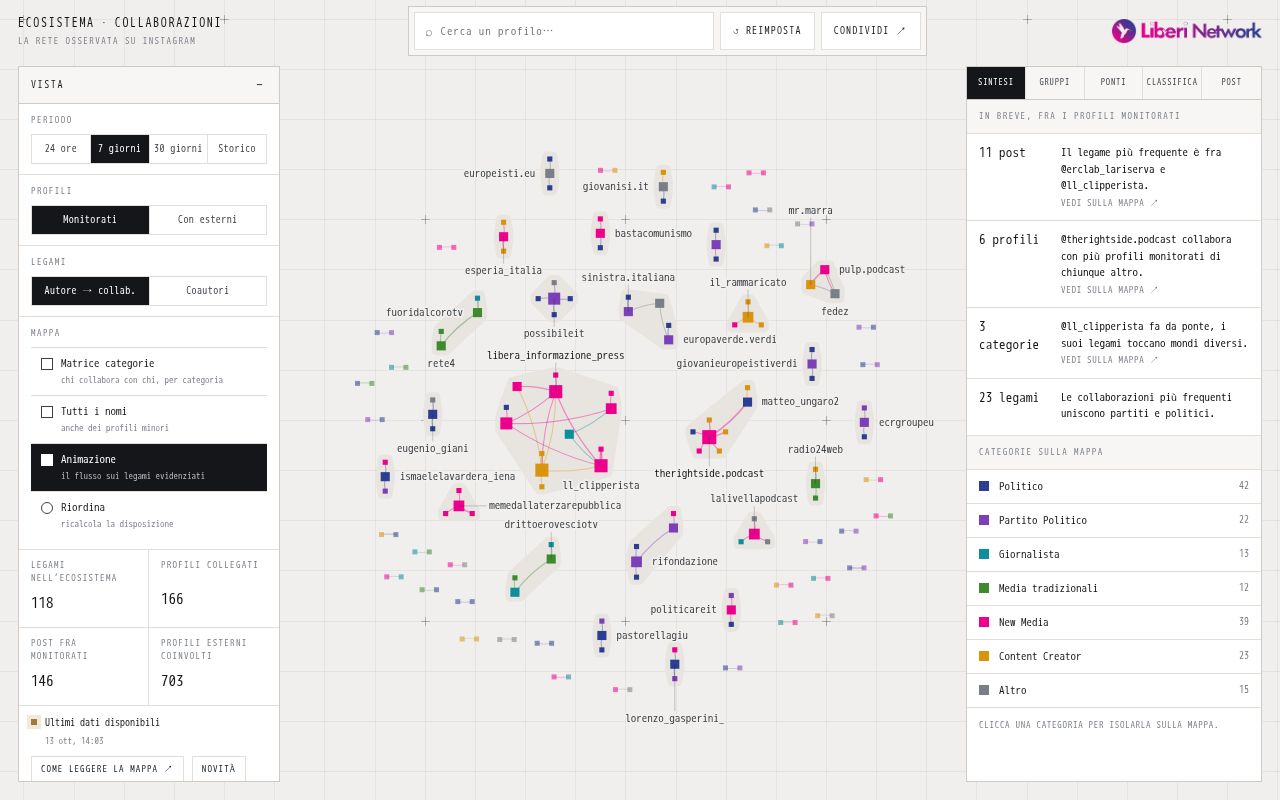
Task: Switch legami to Coautori
Action: tap(208, 291)
